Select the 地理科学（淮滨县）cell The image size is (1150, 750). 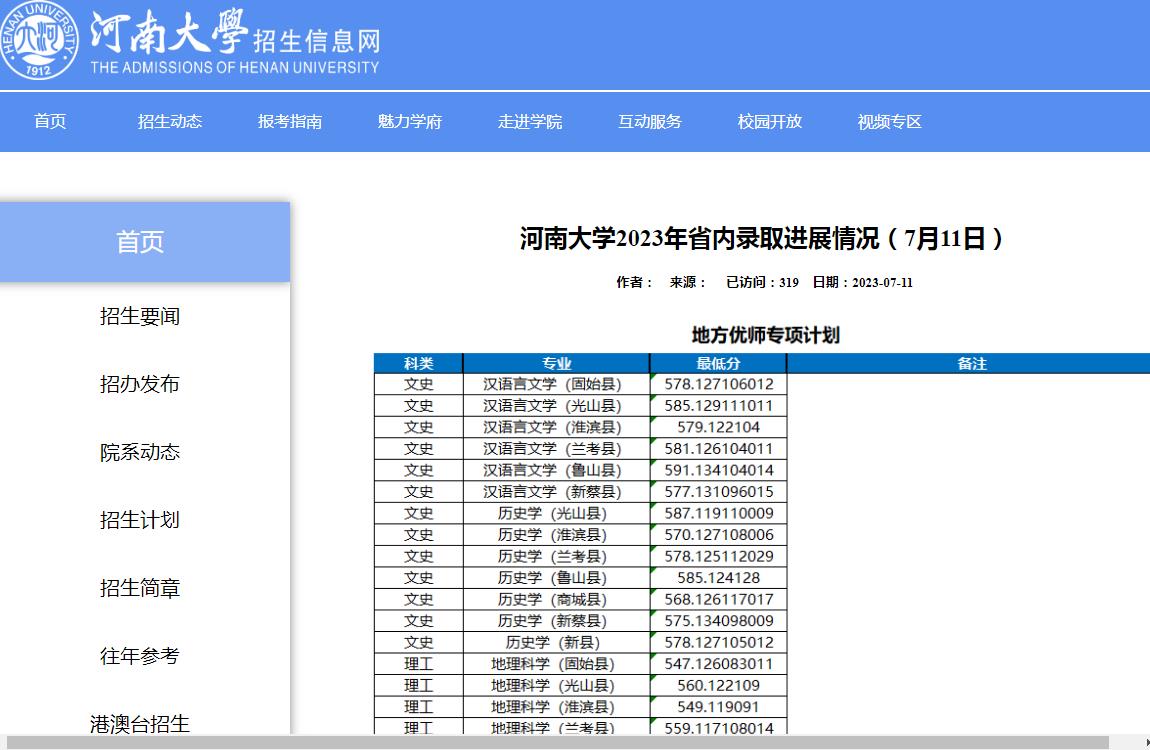(x=556, y=707)
